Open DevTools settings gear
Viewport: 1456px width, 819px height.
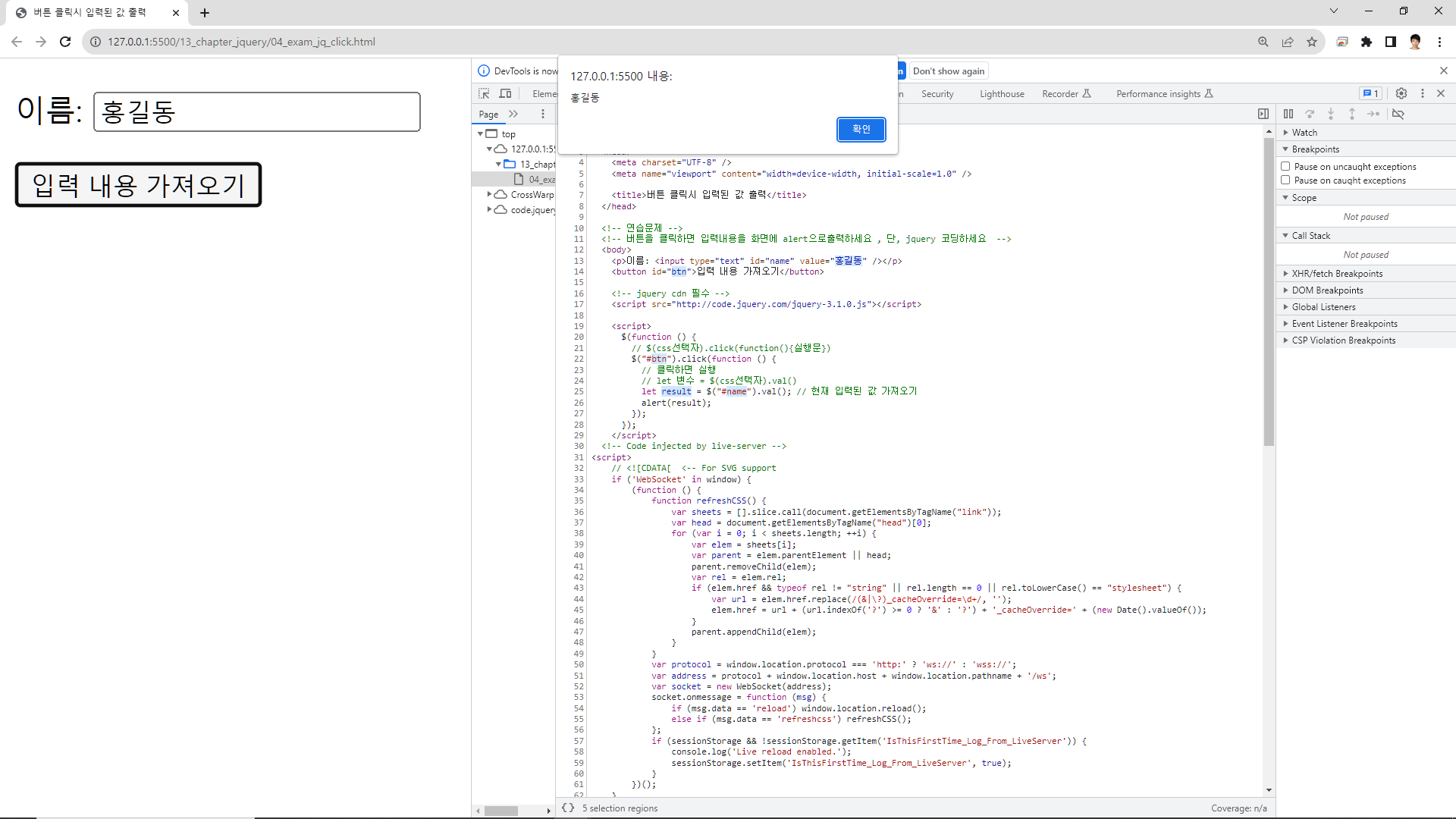pyautogui.click(x=1401, y=93)
